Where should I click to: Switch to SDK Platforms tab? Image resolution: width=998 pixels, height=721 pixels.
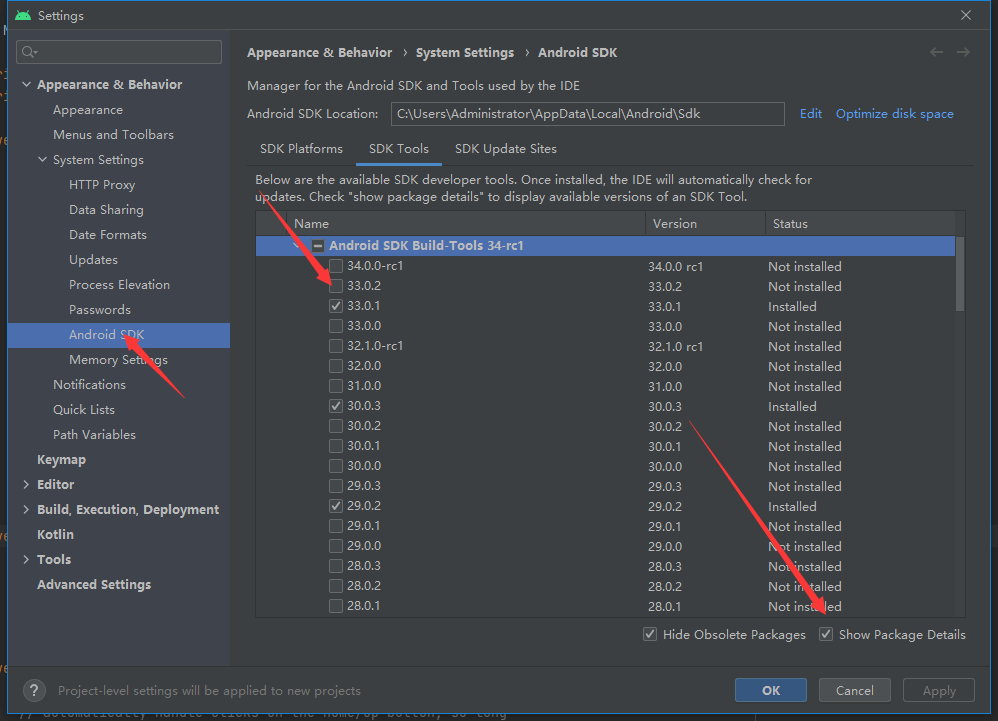click(301, 149)
